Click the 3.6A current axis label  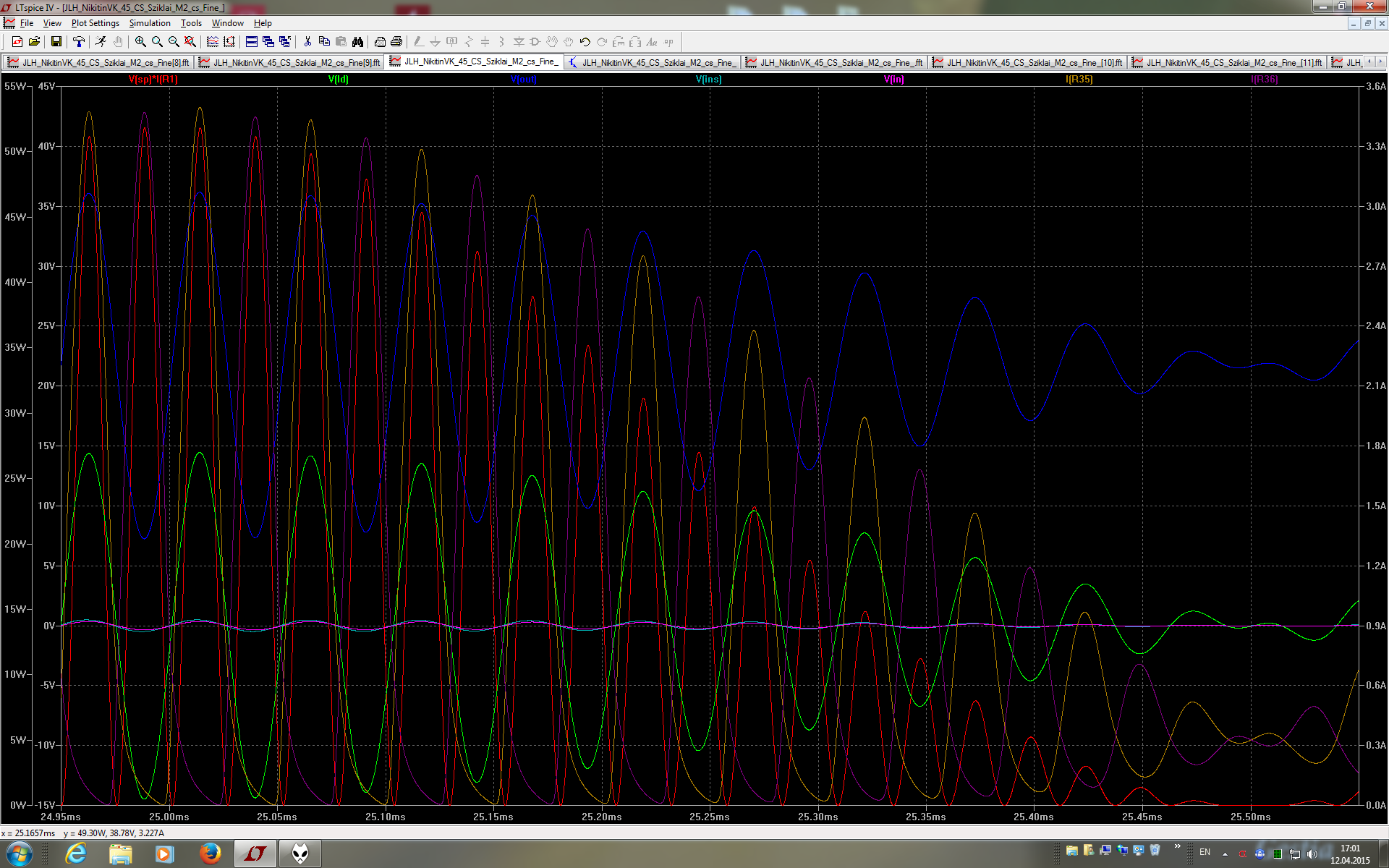pyautogui.click(x=1376, y=86)
